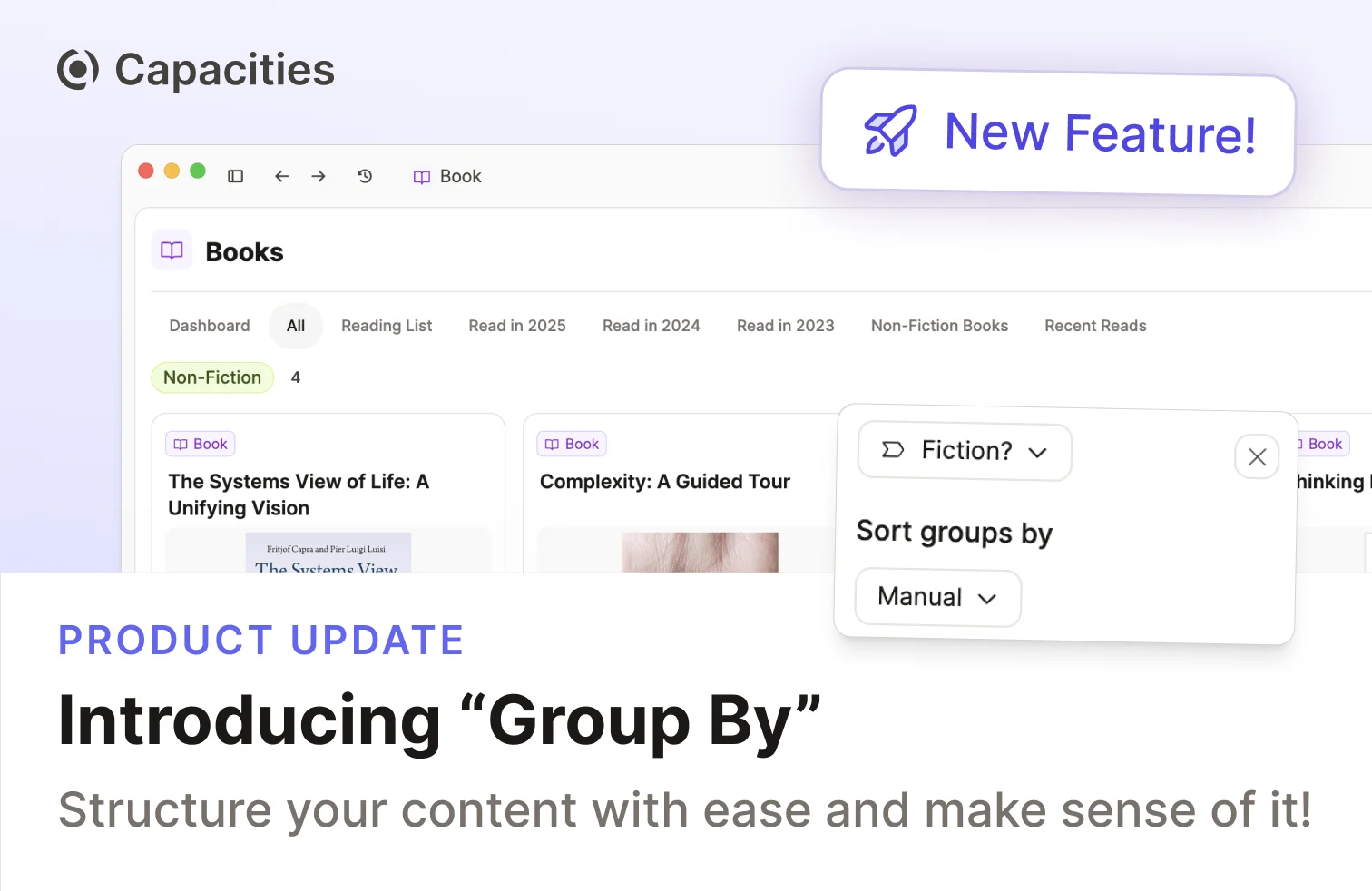Open The Systems View of Life book
1372x891 pixels.
click(x=299, y=494)
